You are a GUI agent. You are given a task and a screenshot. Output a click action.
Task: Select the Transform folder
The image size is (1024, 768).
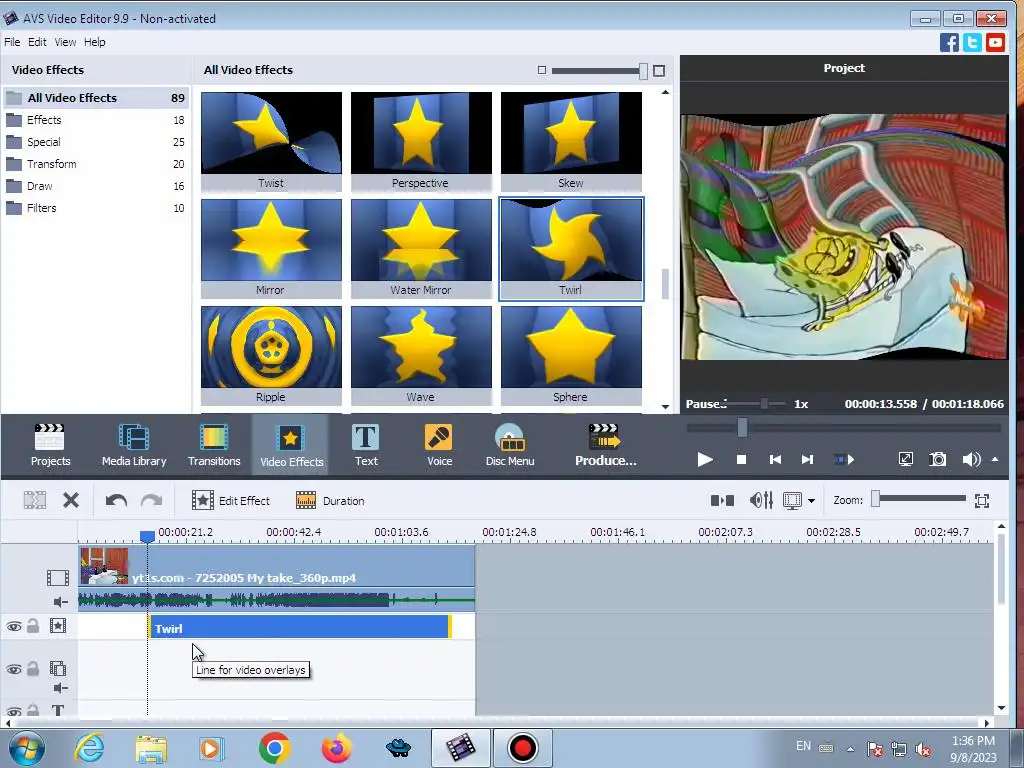(x=96, y=164)
